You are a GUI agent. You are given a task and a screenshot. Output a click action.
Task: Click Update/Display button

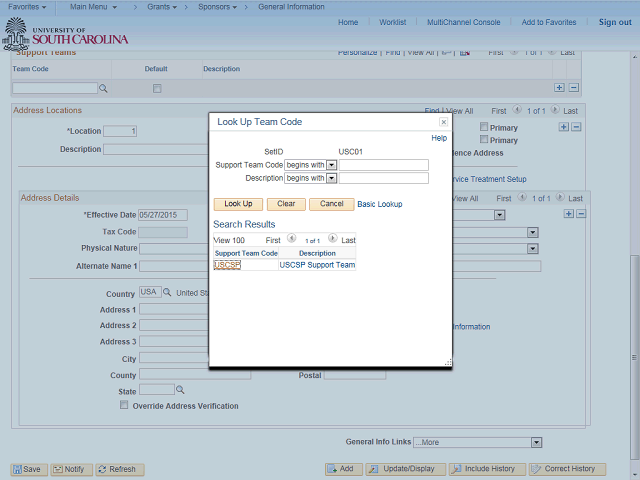[x=405, y=469]
